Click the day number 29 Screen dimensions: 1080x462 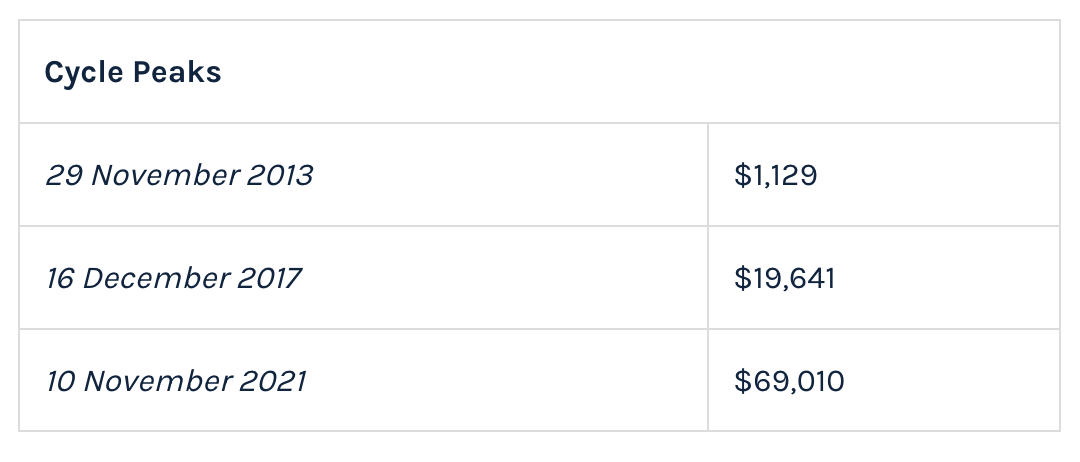pyautogui.click(x=63, y=176)
